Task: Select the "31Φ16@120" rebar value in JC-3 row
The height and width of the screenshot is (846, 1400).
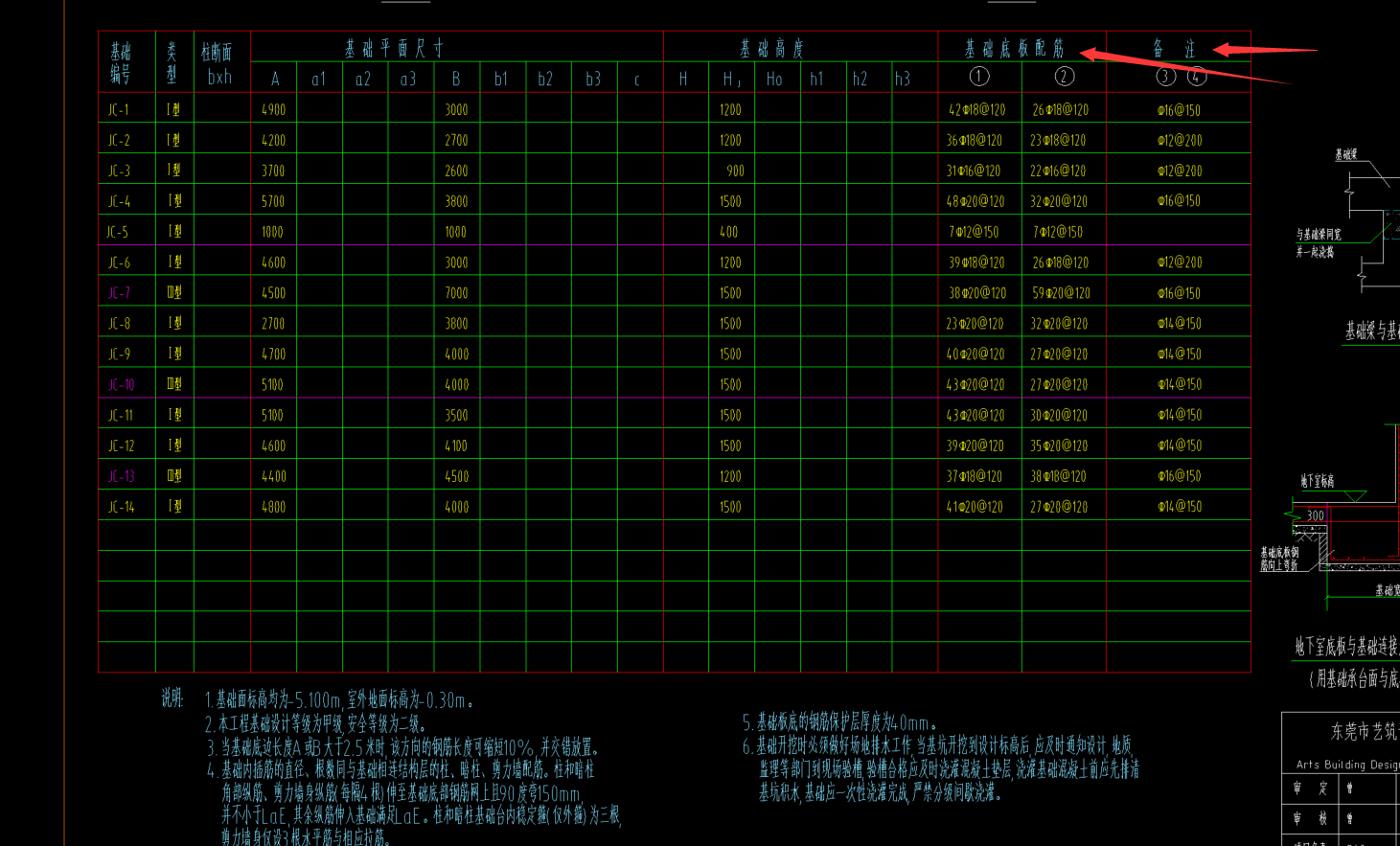Action: (974, 171)
